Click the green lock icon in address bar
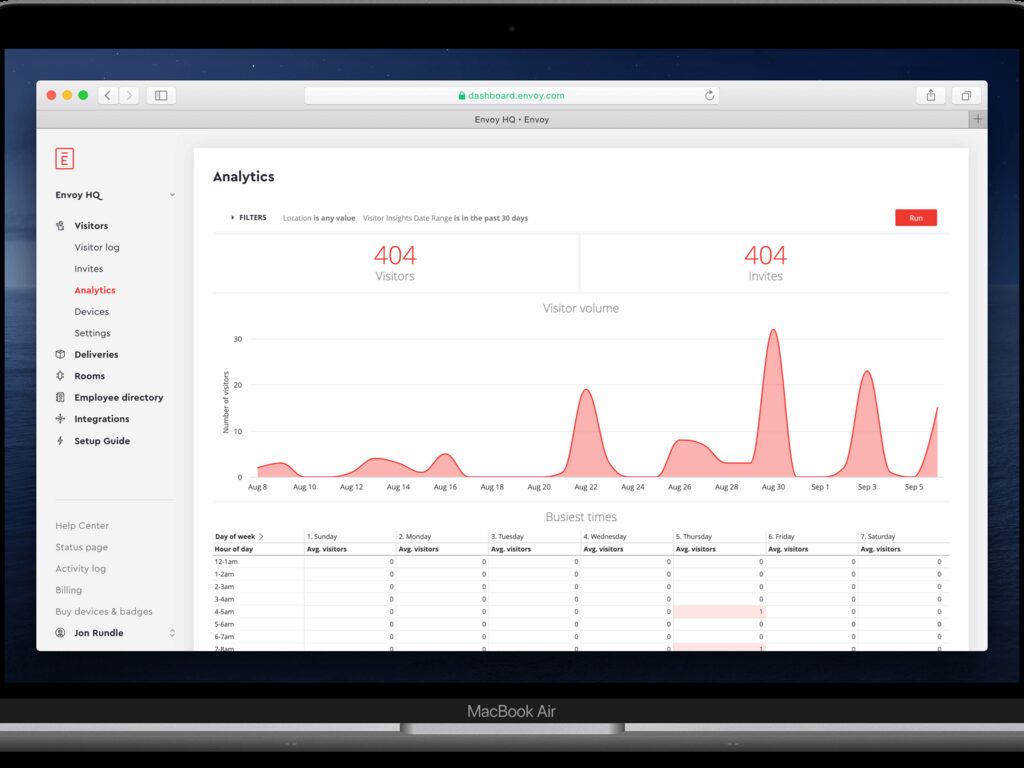Screen dimensions: 1024x768 point(462,95)
